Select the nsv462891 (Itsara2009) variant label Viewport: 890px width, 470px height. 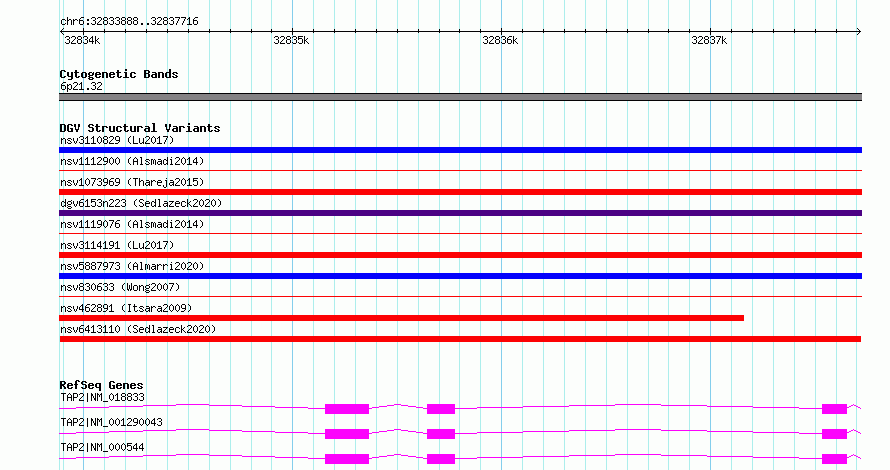pos(126,308)
